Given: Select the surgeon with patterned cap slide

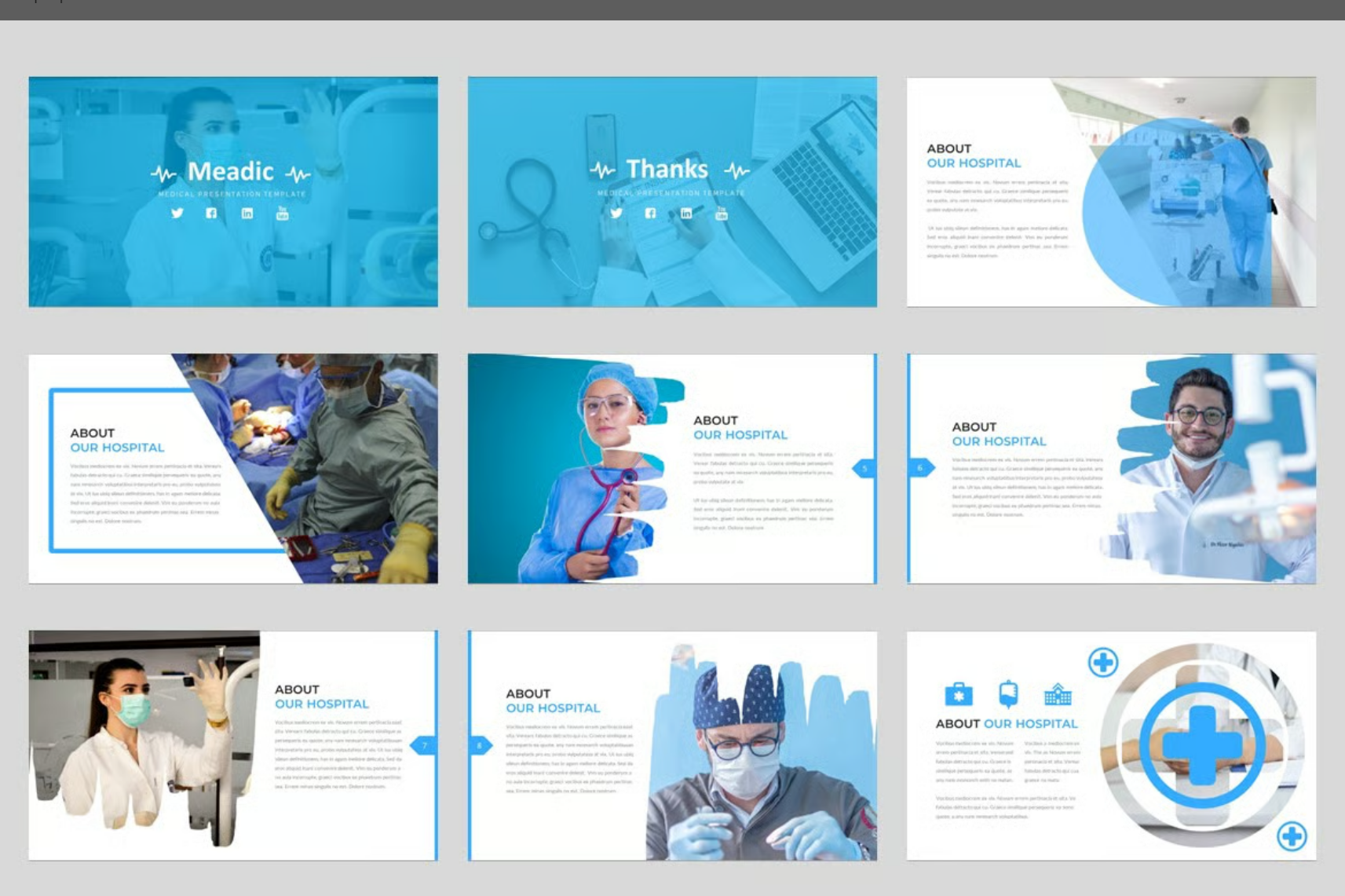Looking at the screenshot, I should [x=672, y=745].
